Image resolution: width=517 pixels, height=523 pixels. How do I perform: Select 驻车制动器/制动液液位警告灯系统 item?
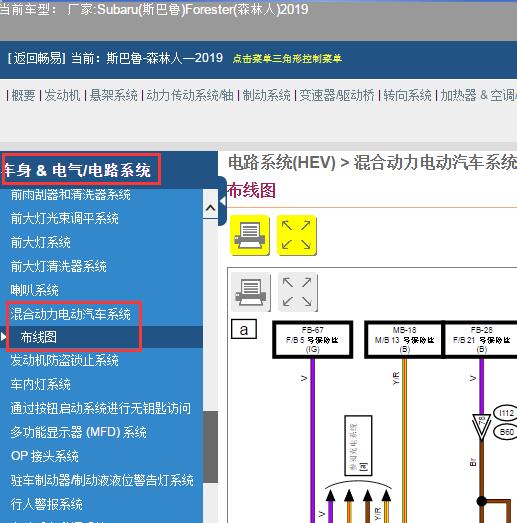pyautogui.click(x=102, y=480)
